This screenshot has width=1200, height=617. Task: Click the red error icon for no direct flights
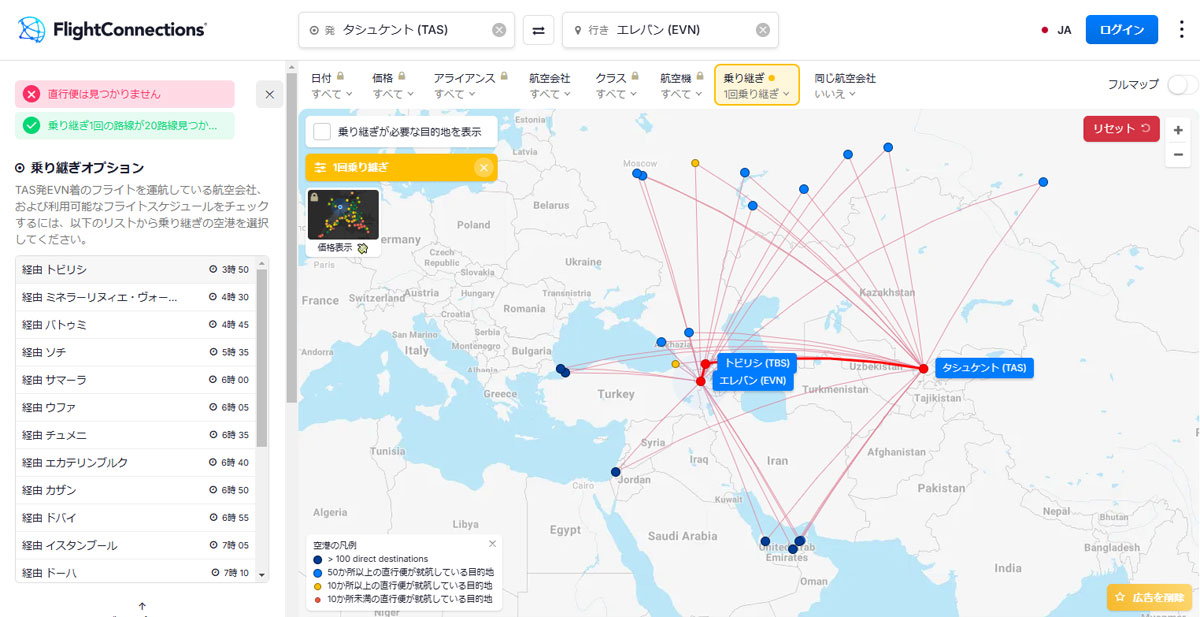pos(32,94)
